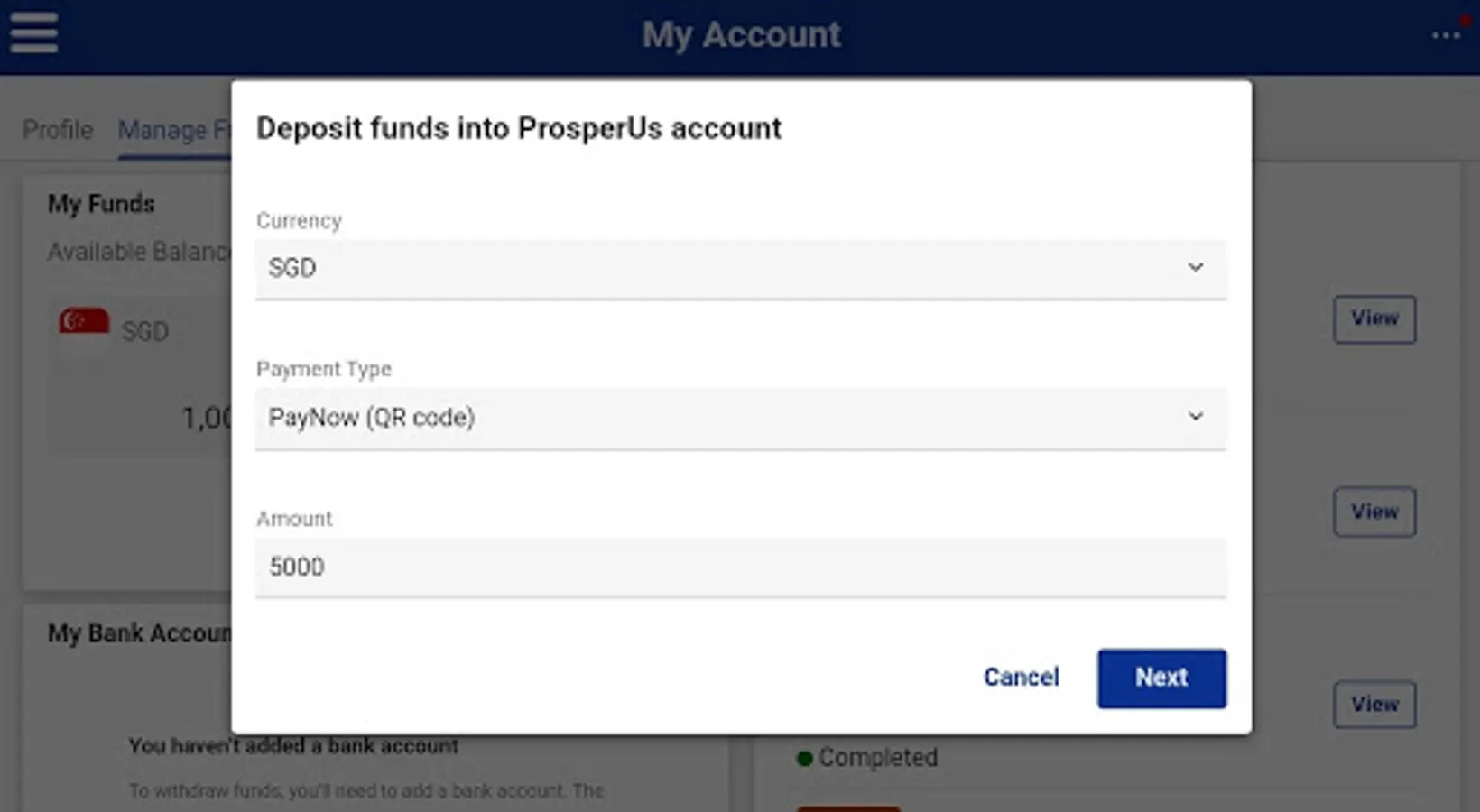Click the Amount field containing 5000
Screen dimensions: 1480x812
tap(740, 567)
